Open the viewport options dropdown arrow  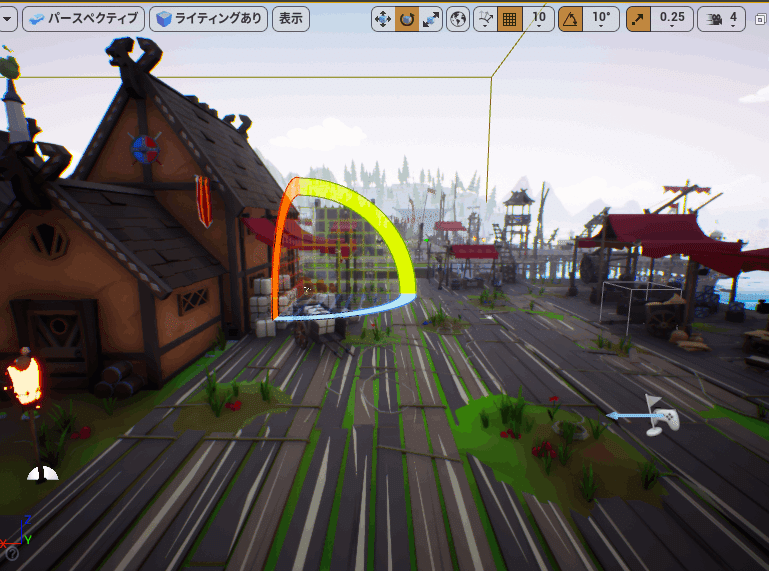tap(7, 19)
